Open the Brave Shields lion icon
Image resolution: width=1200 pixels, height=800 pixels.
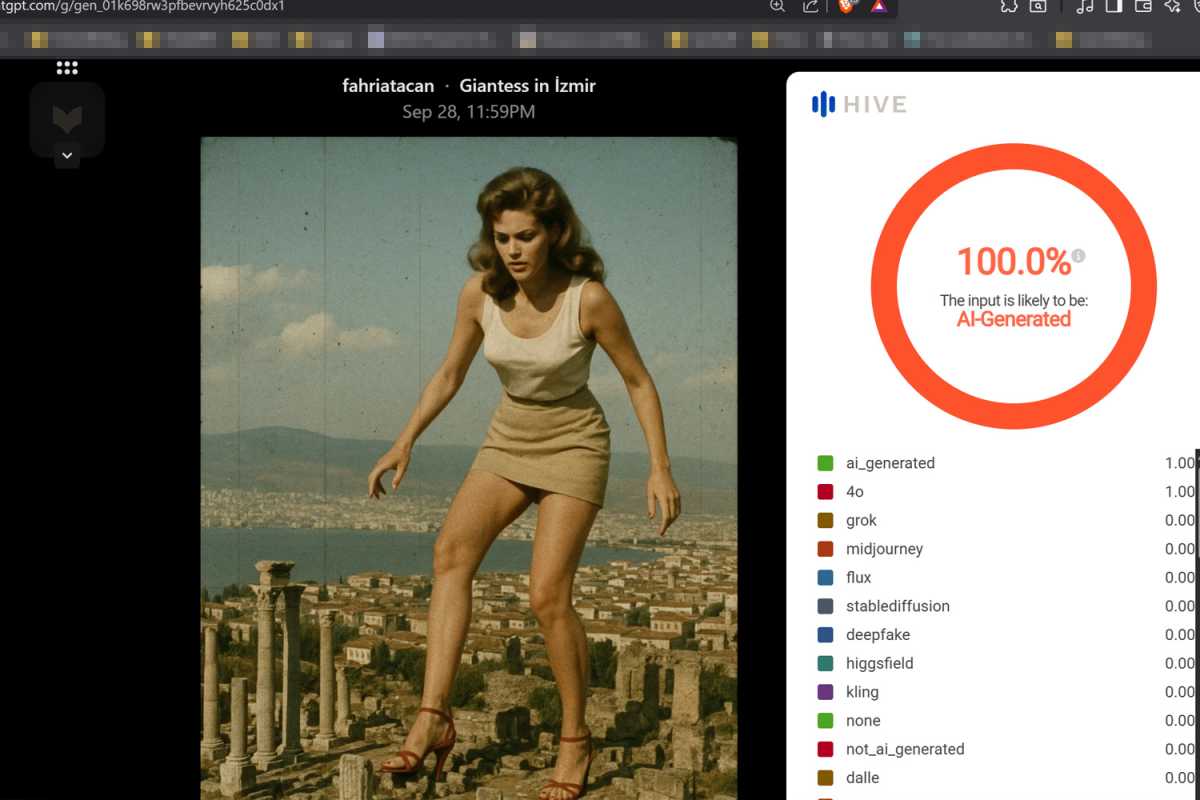click(846, 6)
